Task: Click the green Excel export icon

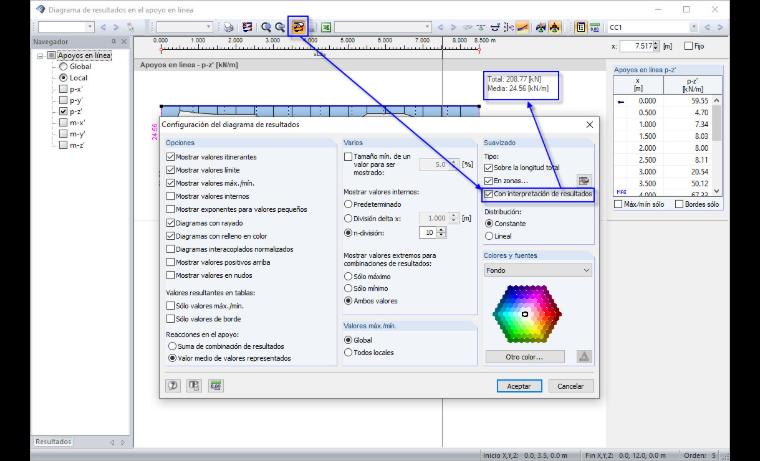Action: click(326, 28)
